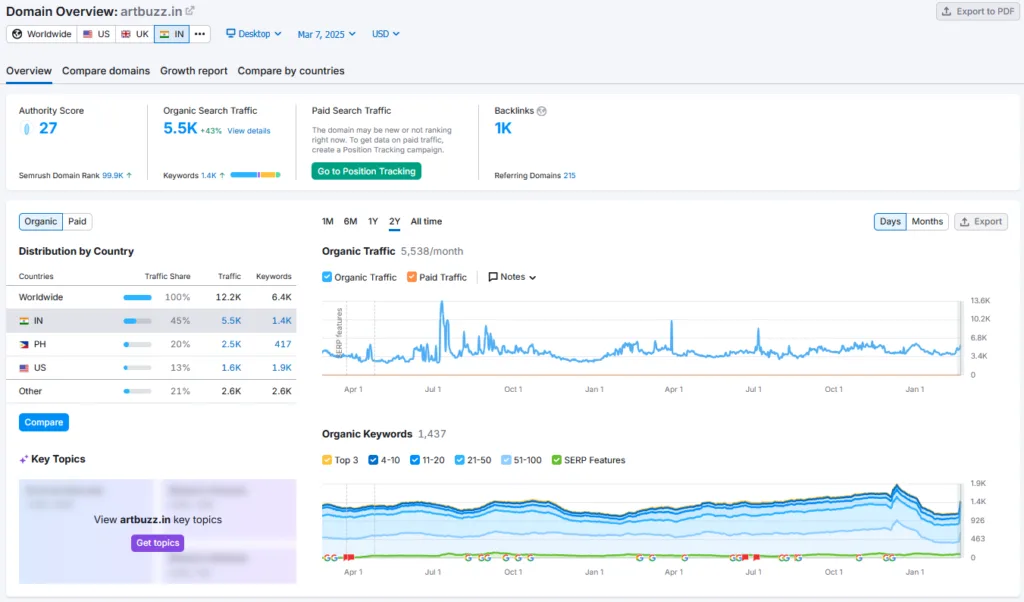Toggle 51-100 keywords checkbox
Screen dimensions: 1024x602
click(506, 460)
